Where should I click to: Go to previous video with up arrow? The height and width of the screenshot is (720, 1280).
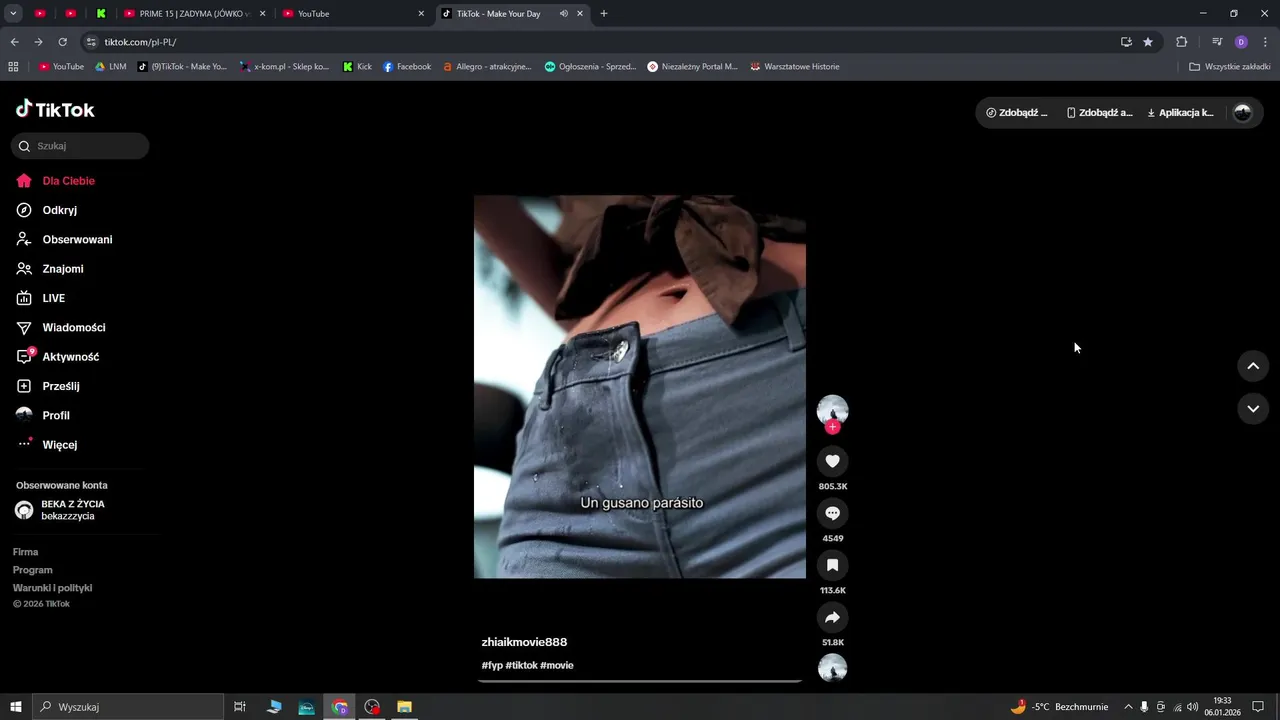[1252, 366]
